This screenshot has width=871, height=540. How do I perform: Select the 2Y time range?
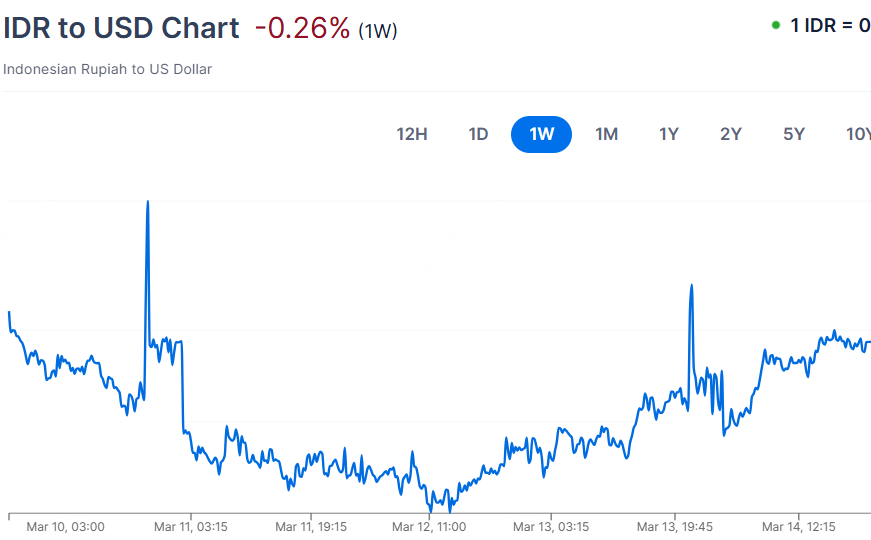pos(731,134)
